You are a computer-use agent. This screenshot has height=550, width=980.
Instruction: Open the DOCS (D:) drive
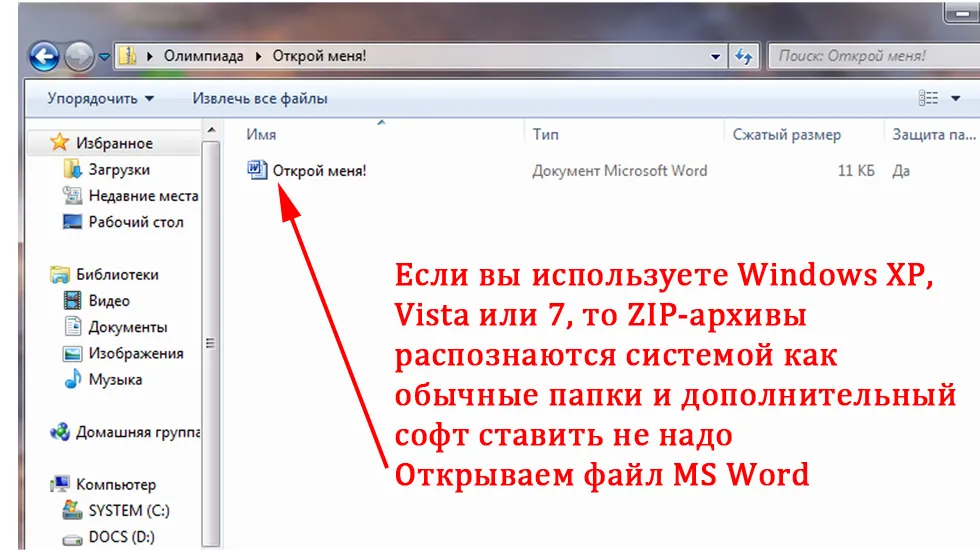122,537
